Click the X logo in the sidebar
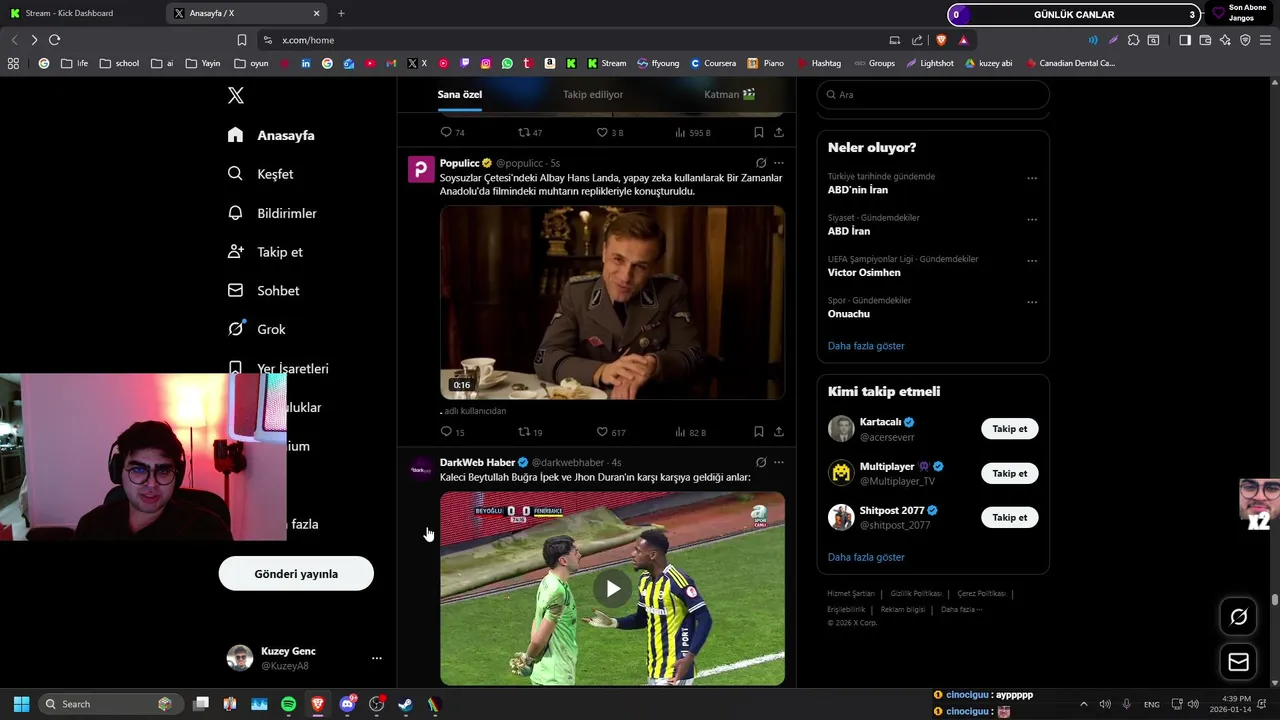1280x720 pixels. (236, 96)
